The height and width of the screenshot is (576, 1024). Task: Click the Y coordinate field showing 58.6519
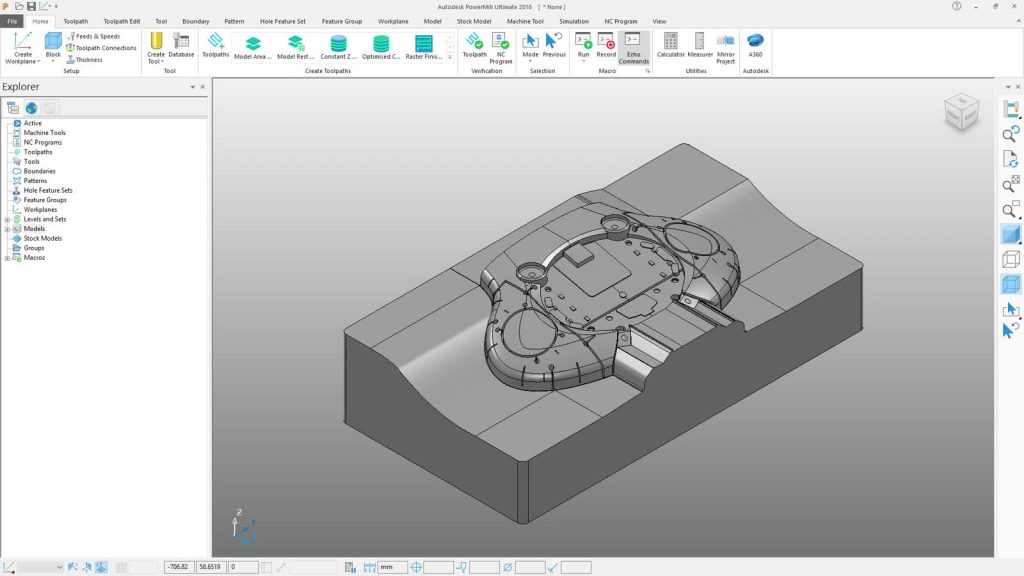pos(210,568)
